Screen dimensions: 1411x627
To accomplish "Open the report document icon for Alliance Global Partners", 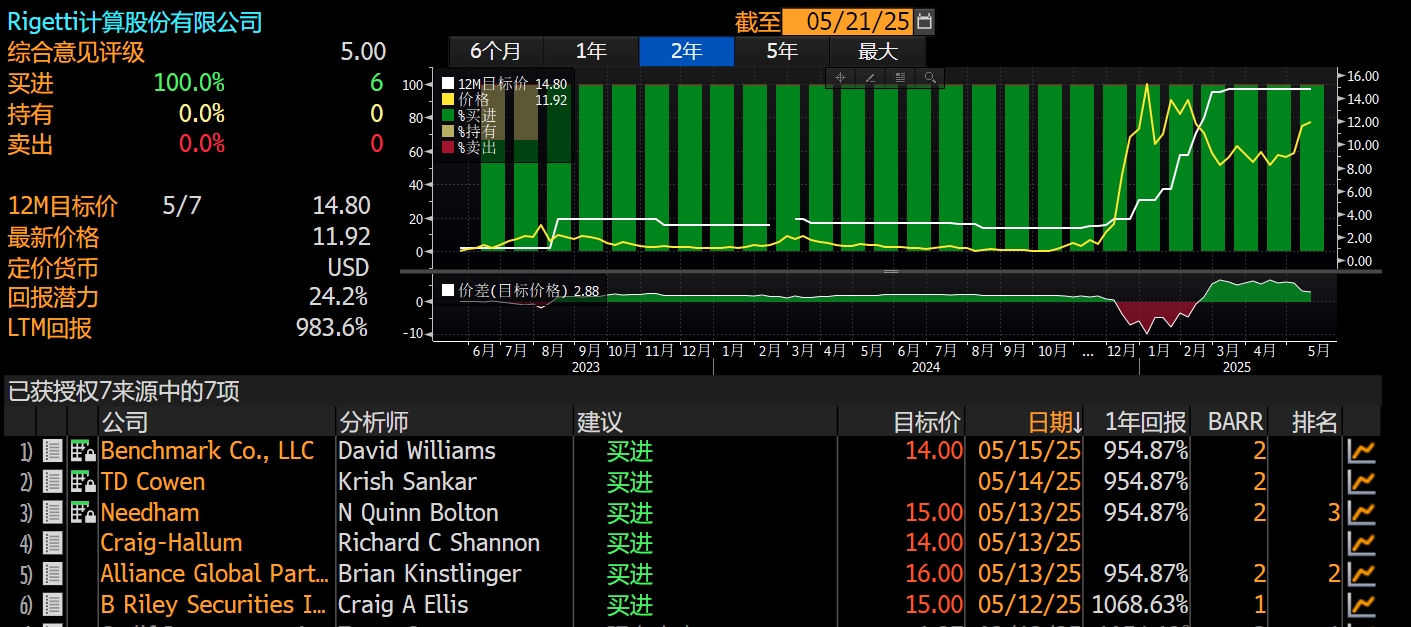I will point(53,575).
